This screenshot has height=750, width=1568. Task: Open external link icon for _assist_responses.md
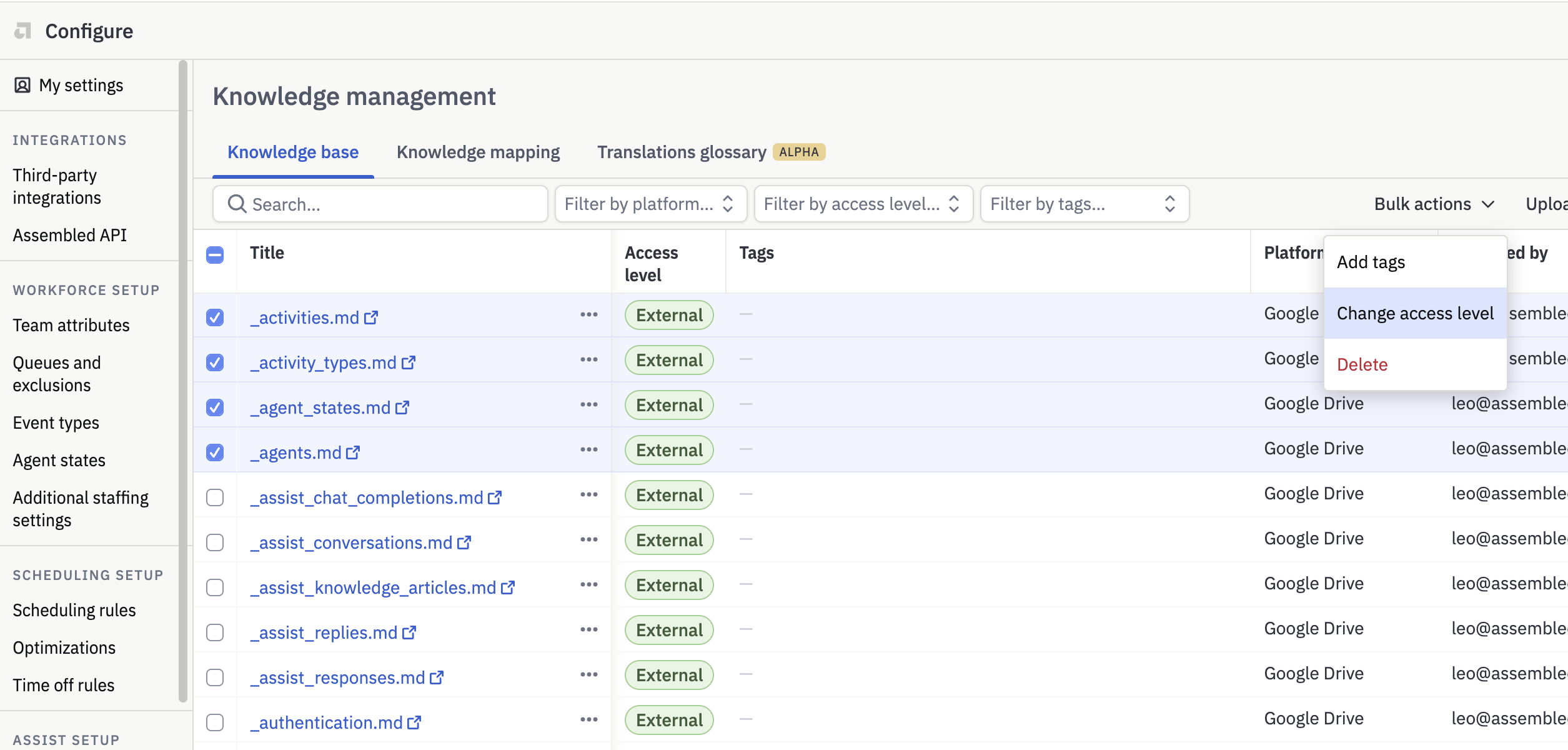point(437,677)
